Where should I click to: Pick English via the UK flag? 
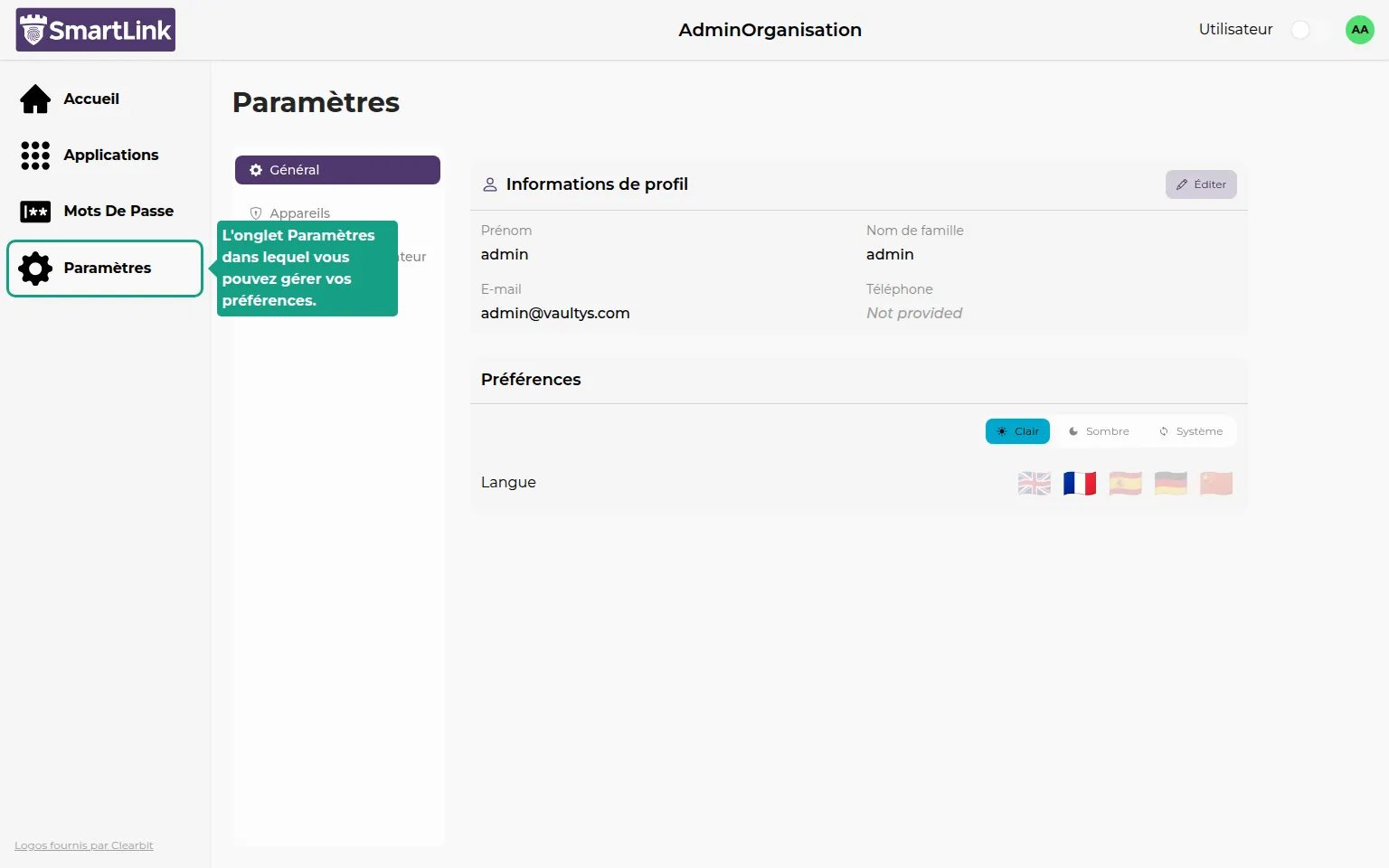click(1034, 483)
